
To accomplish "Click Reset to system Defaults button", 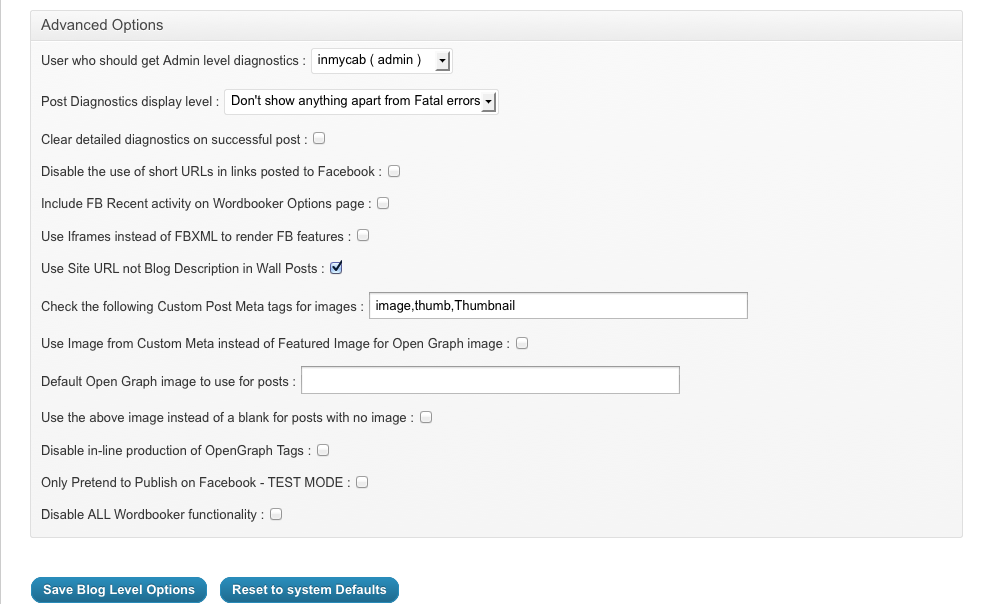I will point(309,590).
